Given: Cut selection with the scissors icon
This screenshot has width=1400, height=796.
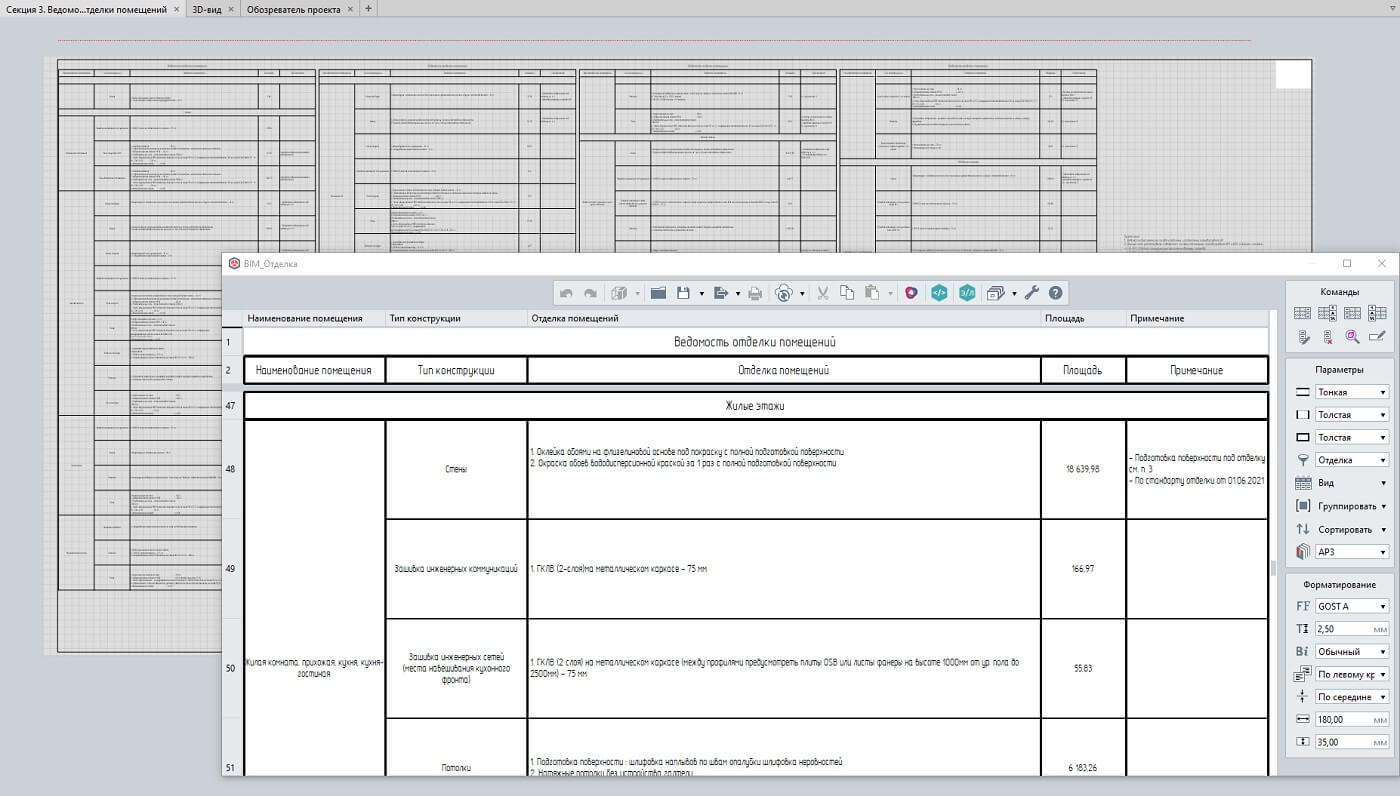Looking at the screenshot, I should 823,293.
